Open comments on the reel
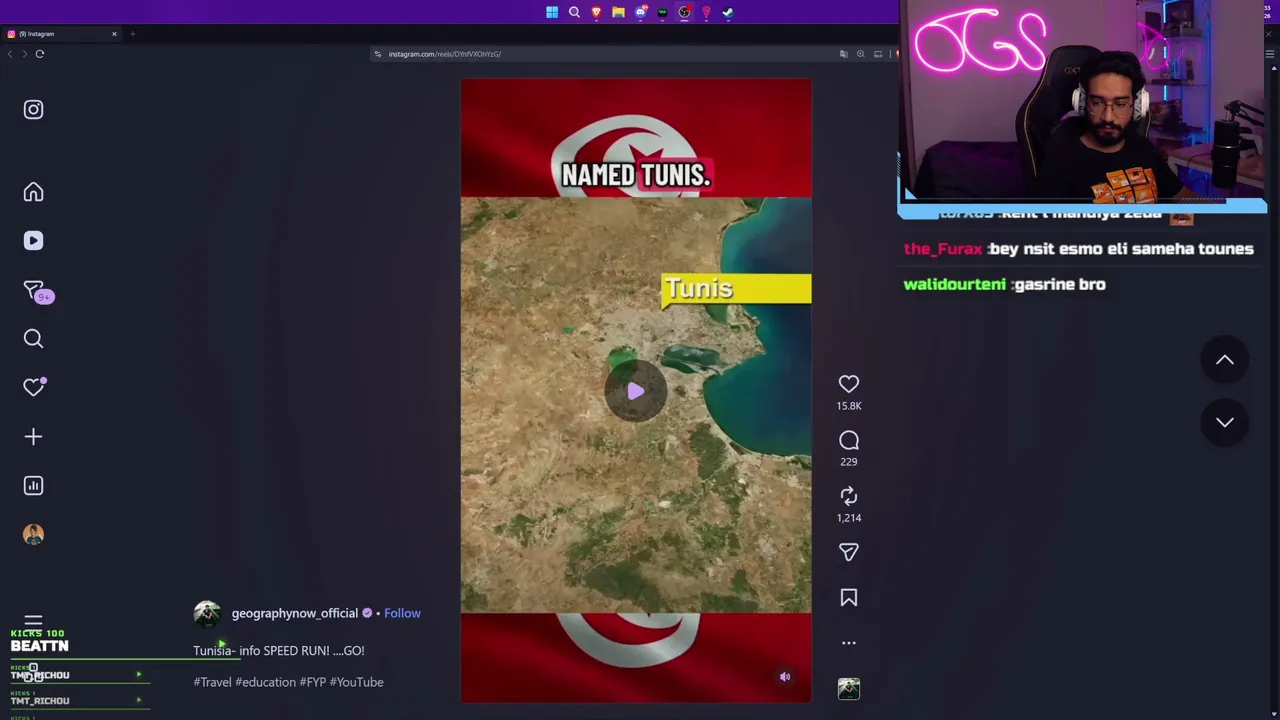This screenshot has height=720, width=1280. (849, 440)
